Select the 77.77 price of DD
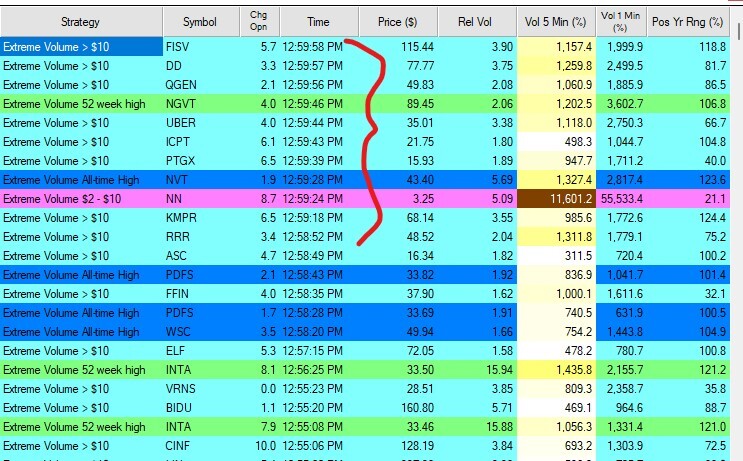 click(x=420, y=66)
